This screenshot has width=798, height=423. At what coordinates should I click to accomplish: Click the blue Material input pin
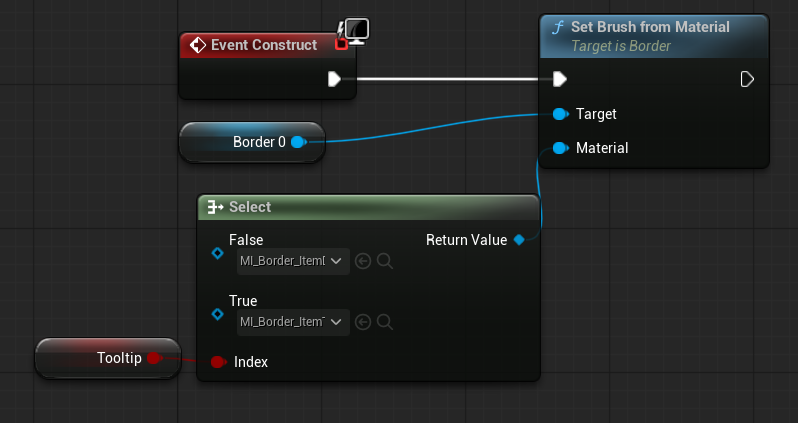559,148
